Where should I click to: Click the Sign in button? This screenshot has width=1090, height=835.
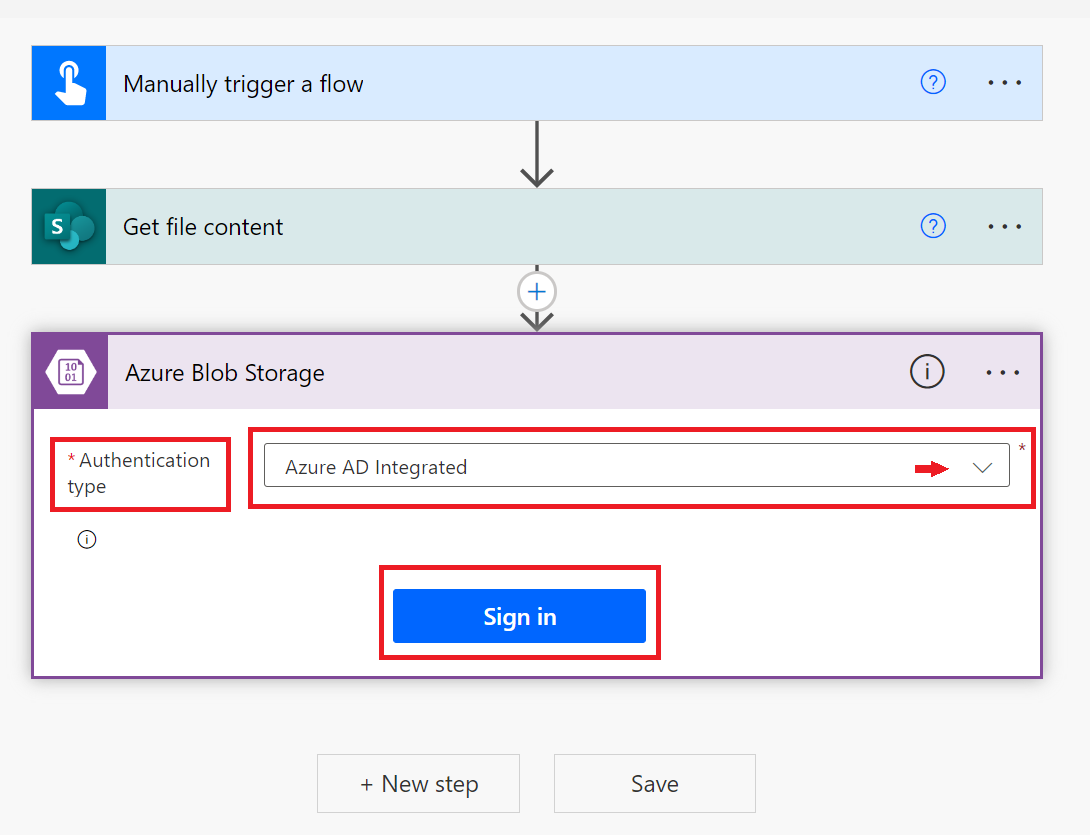[x=519, y=616]
